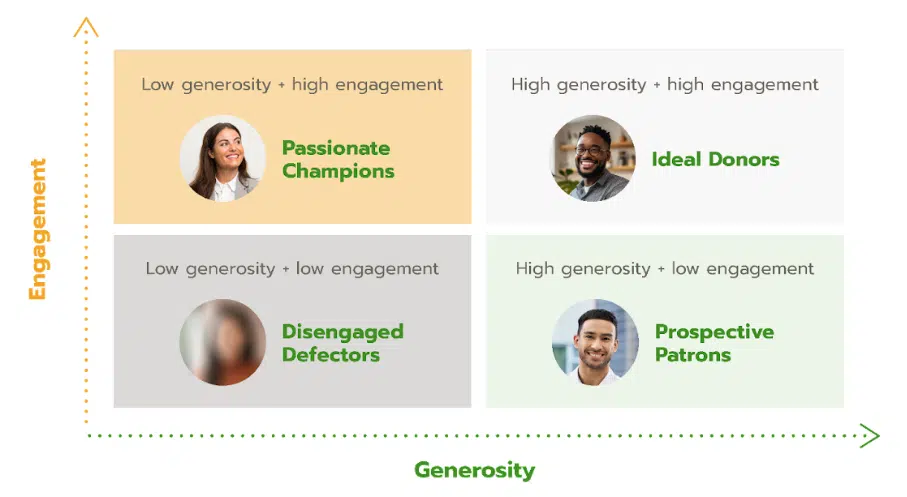
Task: Click "High generosity + low engagement" caption
Action: pyautogui.click(x=665, y=268)
